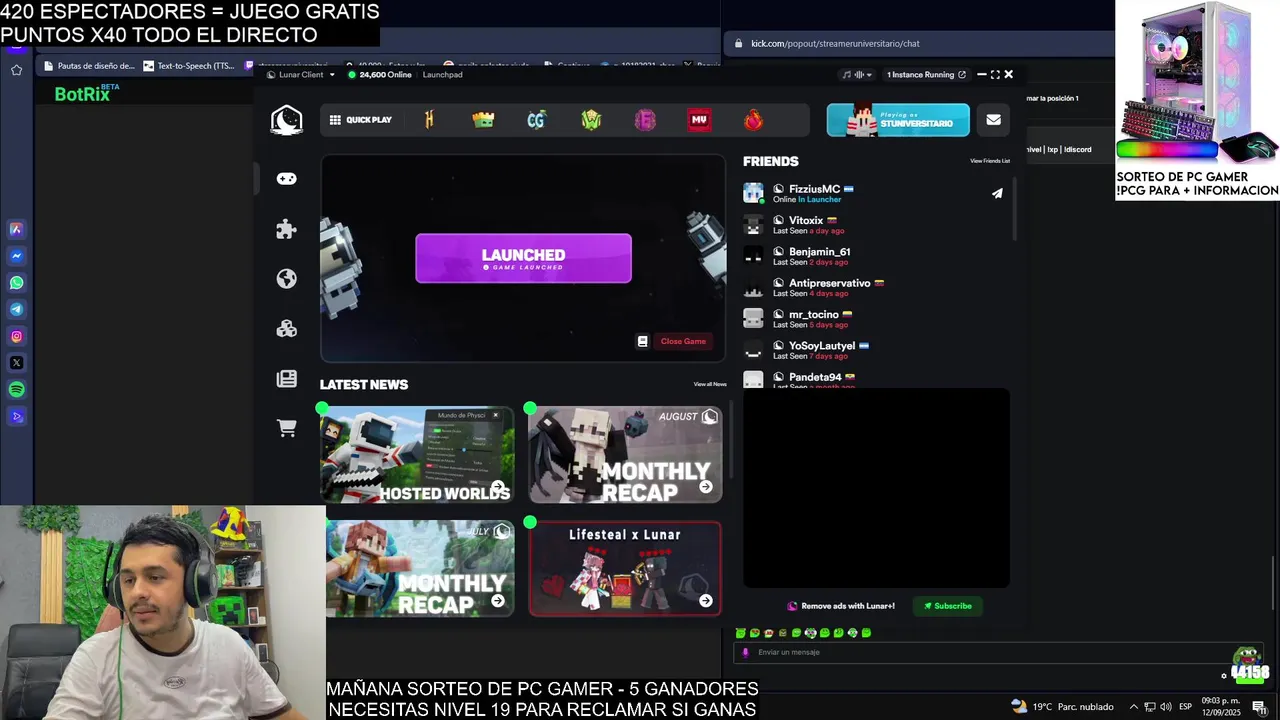
Task: Click the purple LAUNCHED button
Action: click(x=523, y=258)
